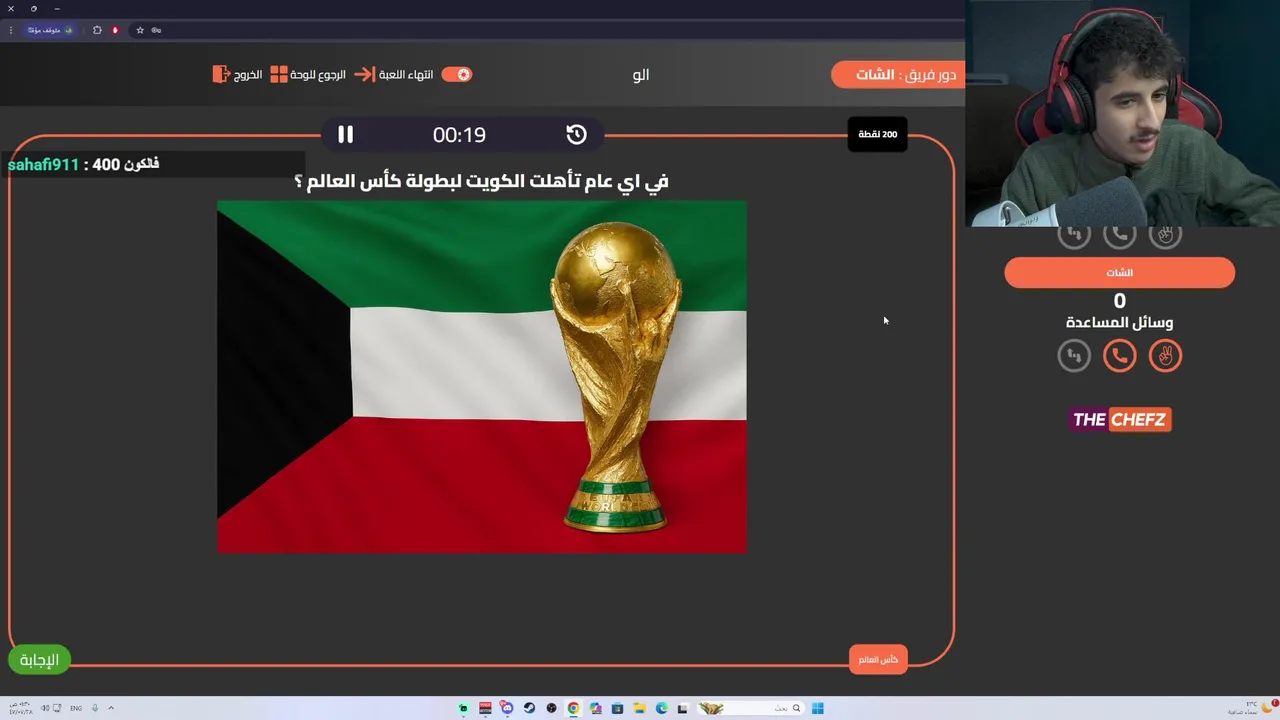
Task: Click the taskbar search box
Action: pyautogui.click(x=751, y=708)
